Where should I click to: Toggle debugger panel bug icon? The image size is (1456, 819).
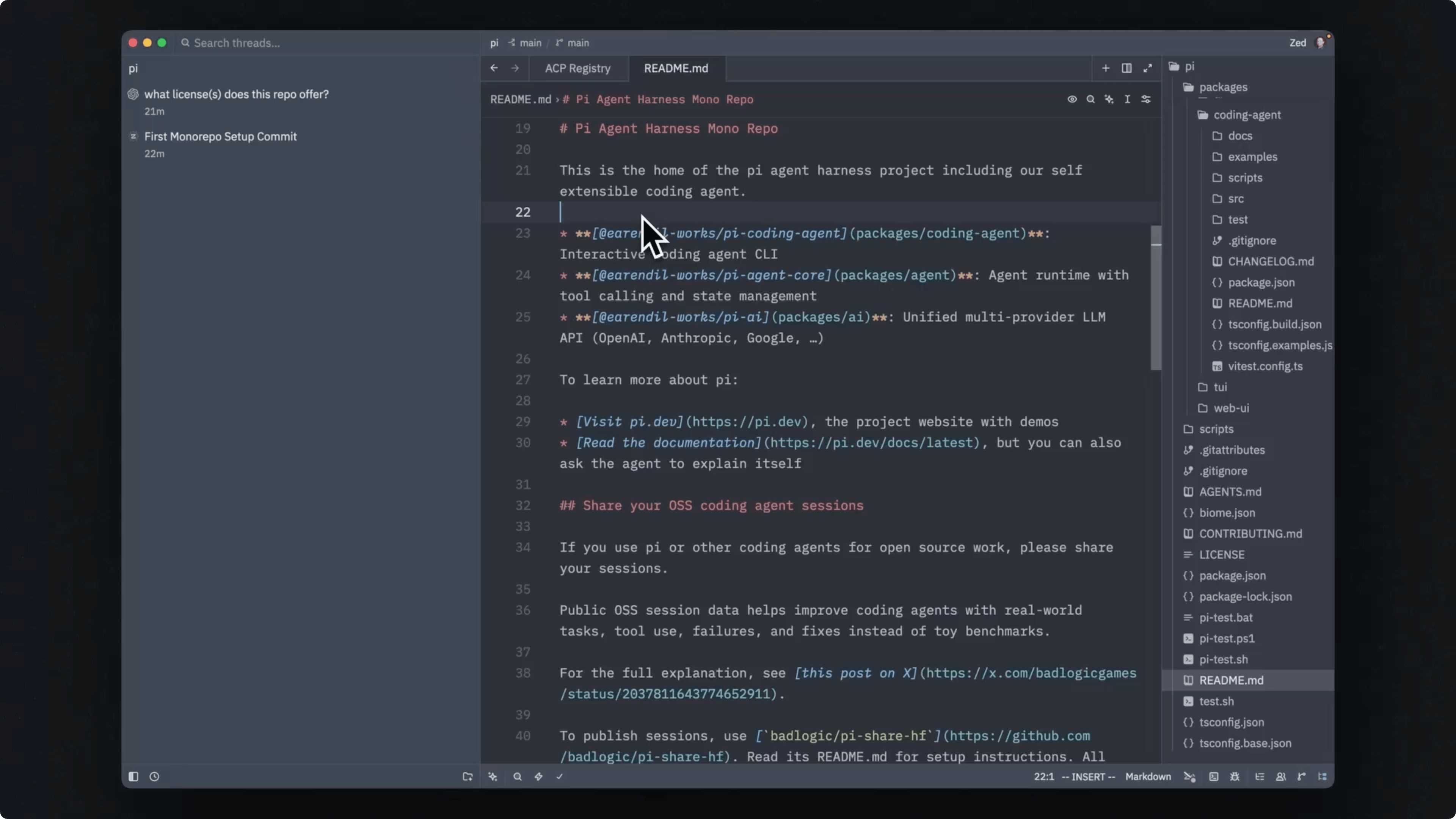(1235, 777)
